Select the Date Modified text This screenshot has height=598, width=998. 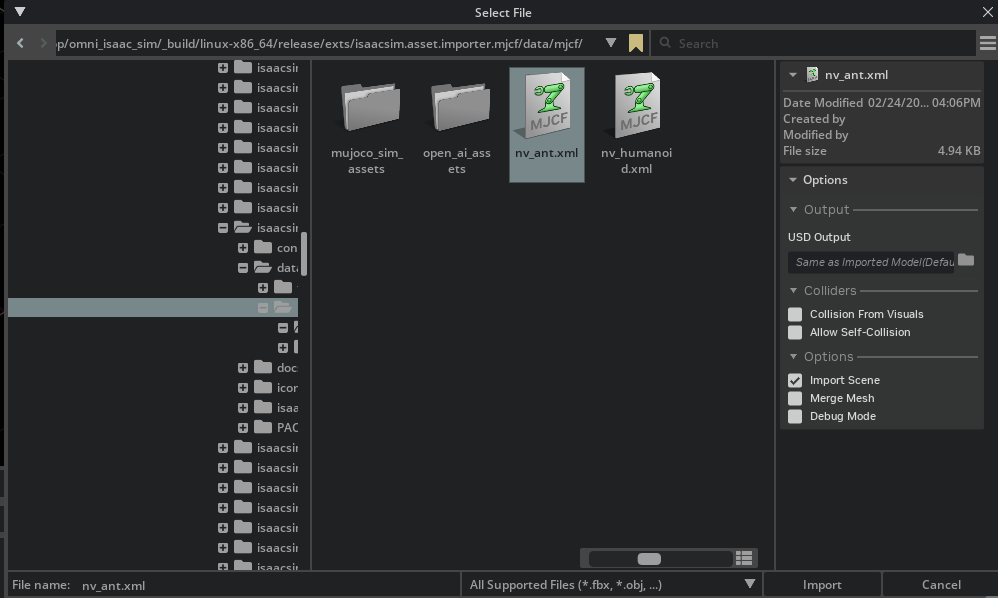point(823,102)
